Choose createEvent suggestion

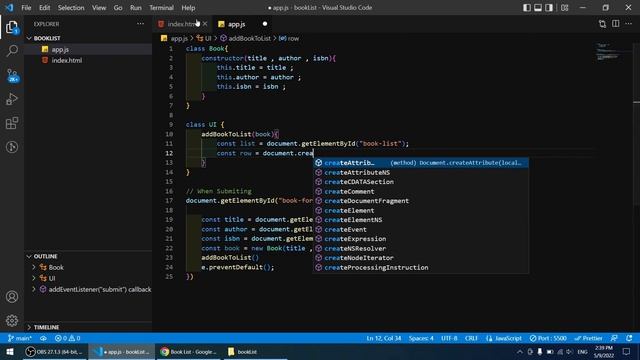[421, 229]
